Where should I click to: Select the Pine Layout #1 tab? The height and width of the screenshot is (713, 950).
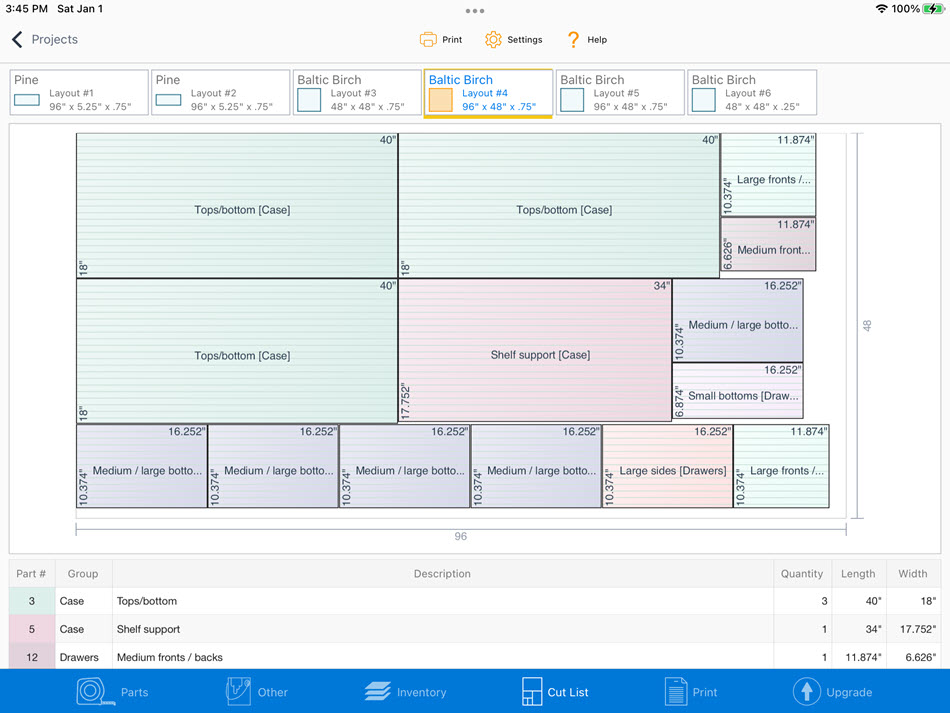(79, 92)
